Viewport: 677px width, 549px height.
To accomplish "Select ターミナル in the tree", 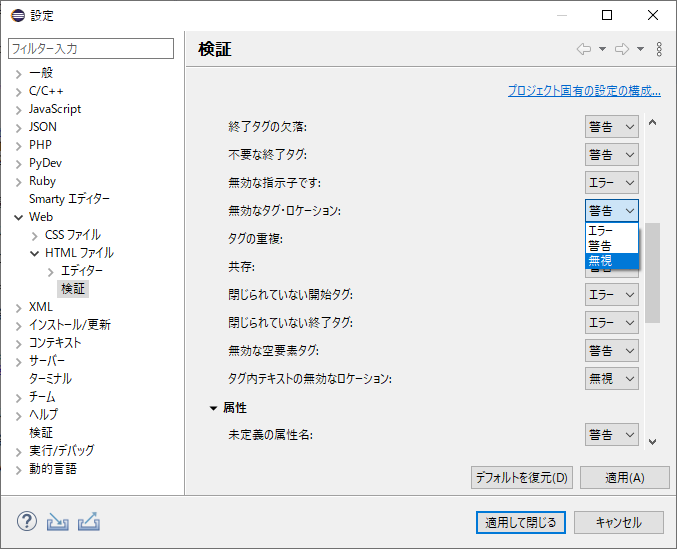I will coord(50,379).
